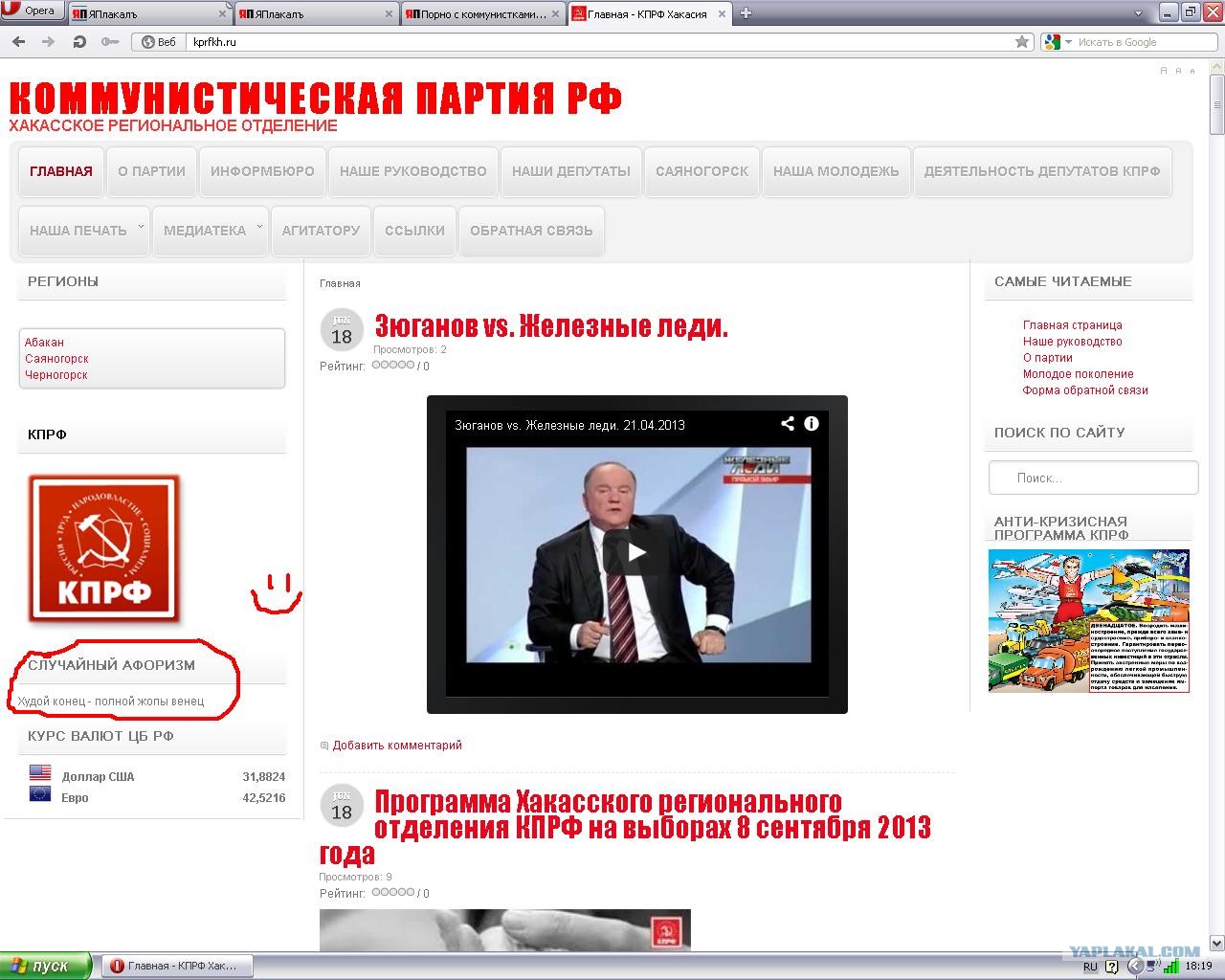Screen dimensions: 1225x980
Task: Click the EU flag next to Евро
Action: click(x=40, y=794)
